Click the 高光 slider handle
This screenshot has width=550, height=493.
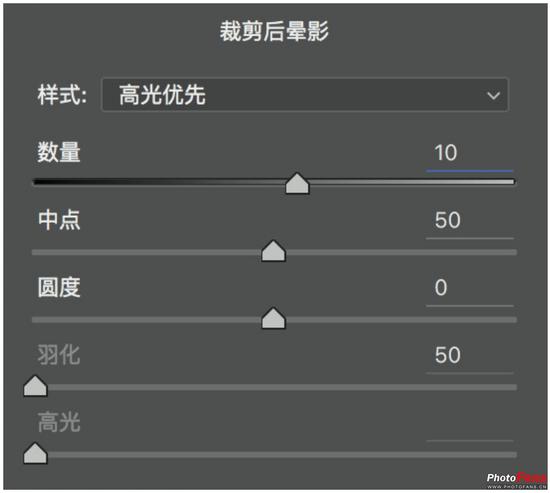coord(35,453)
